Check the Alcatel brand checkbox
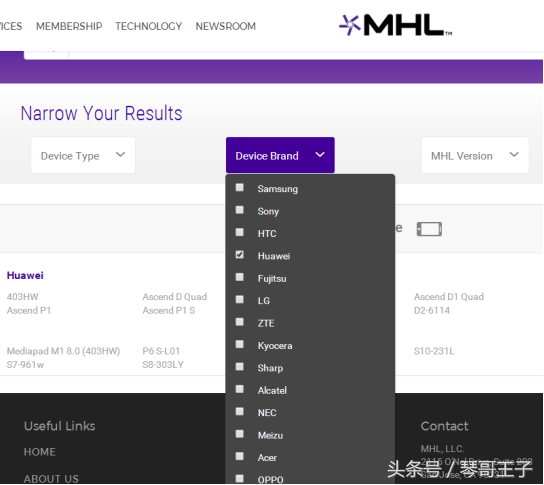The width and height of the screenshot is (544, 485). click(x=239, y=389)
